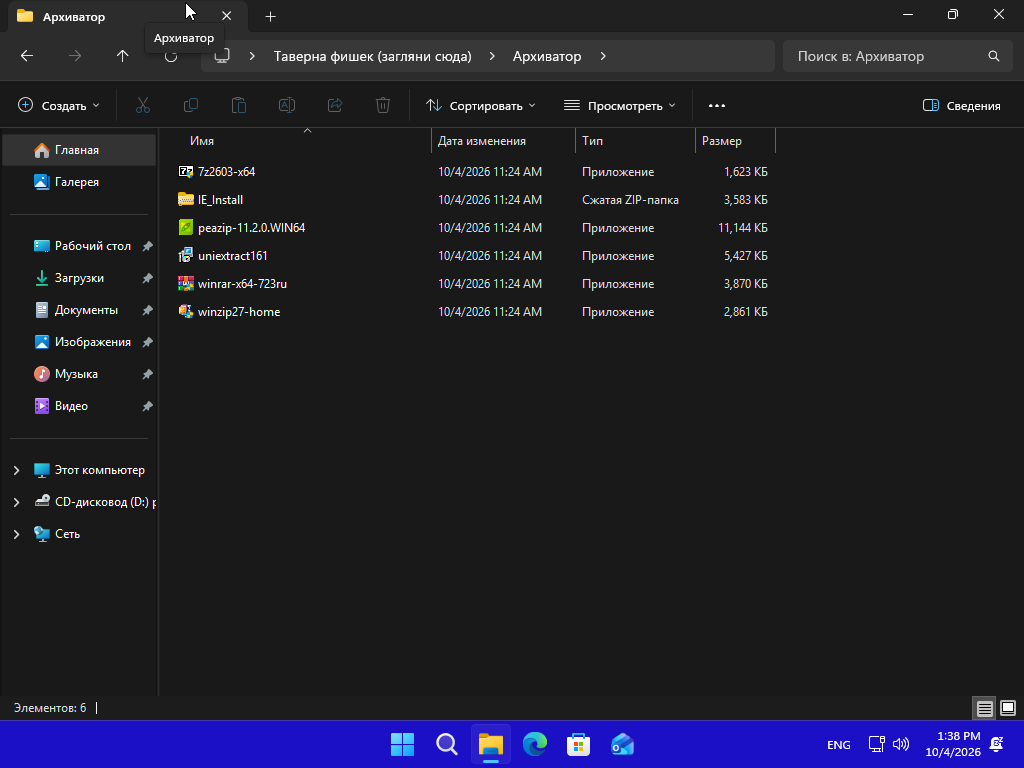The height and width of the screenshot is (768, 1024).
Task: Open Загрузки in sidebar
Action: pyautogui.click(x=79, y=278)
